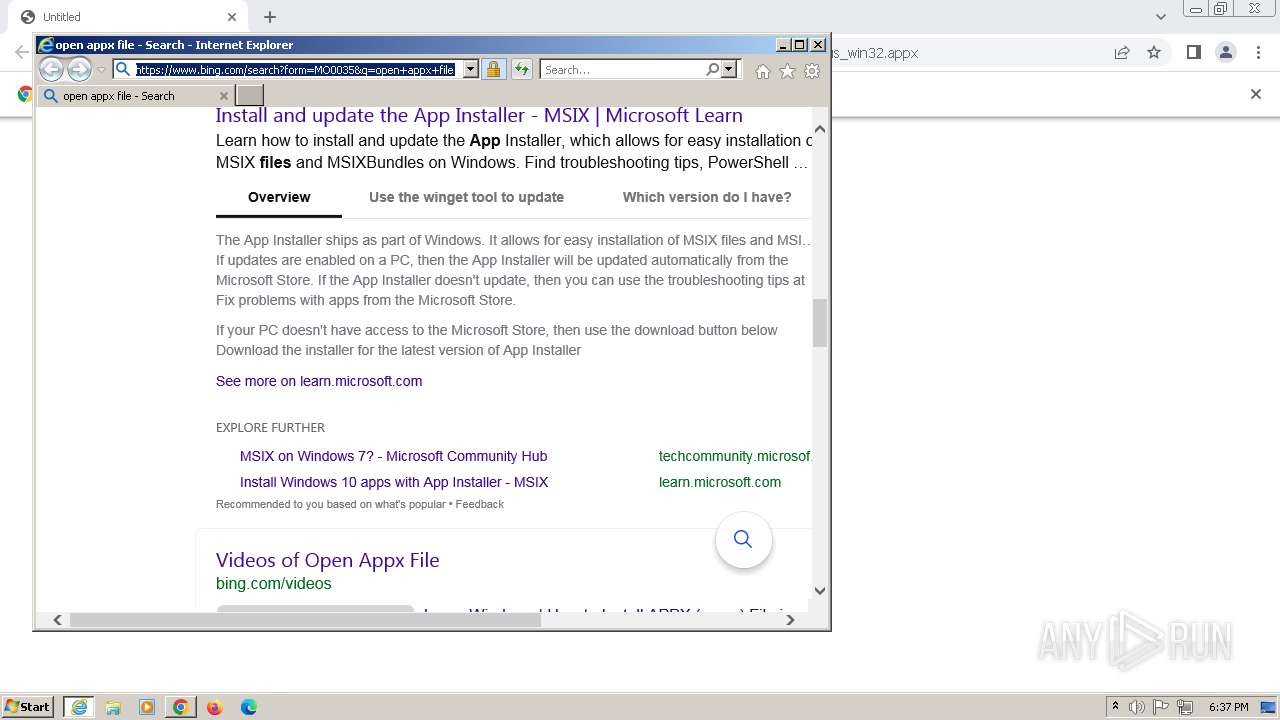The image size is (1280, 720).
Task: Click bing.com/videos link
Action: [x=274, y=584]
